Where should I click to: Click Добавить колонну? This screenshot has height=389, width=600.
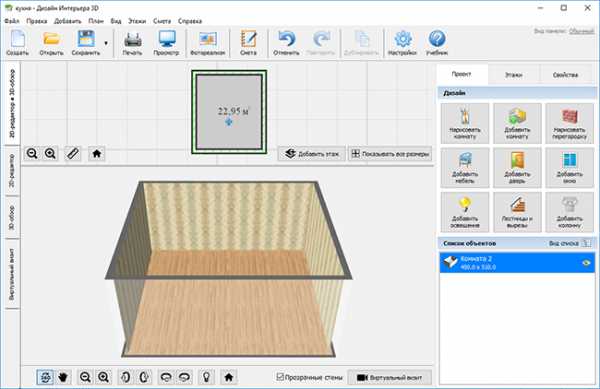tap(570, 212)
